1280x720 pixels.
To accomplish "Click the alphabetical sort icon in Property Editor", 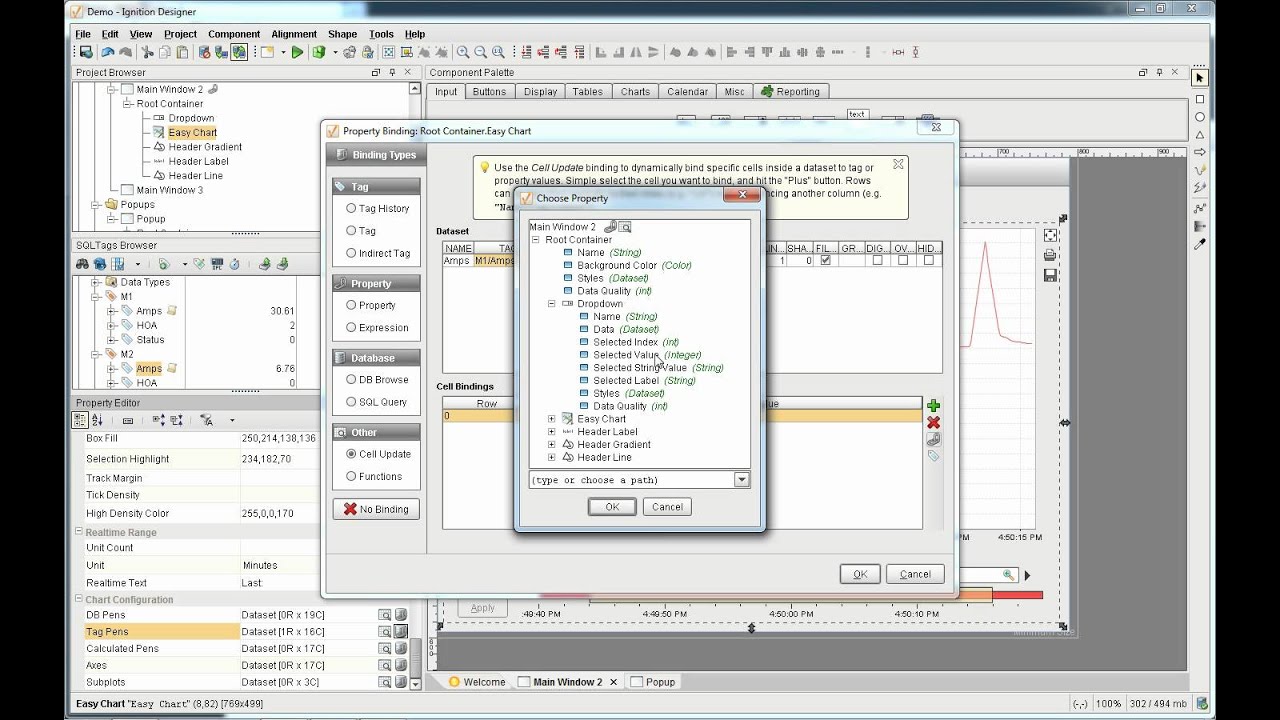I will [96, 420].
